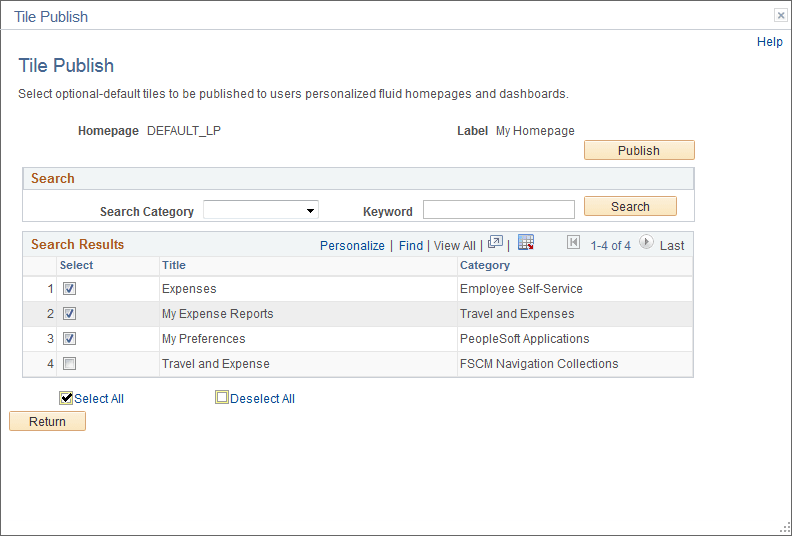Open the Search Category dropdown
This screenshot has width=792, height=536.
click(x=260, y=210)
